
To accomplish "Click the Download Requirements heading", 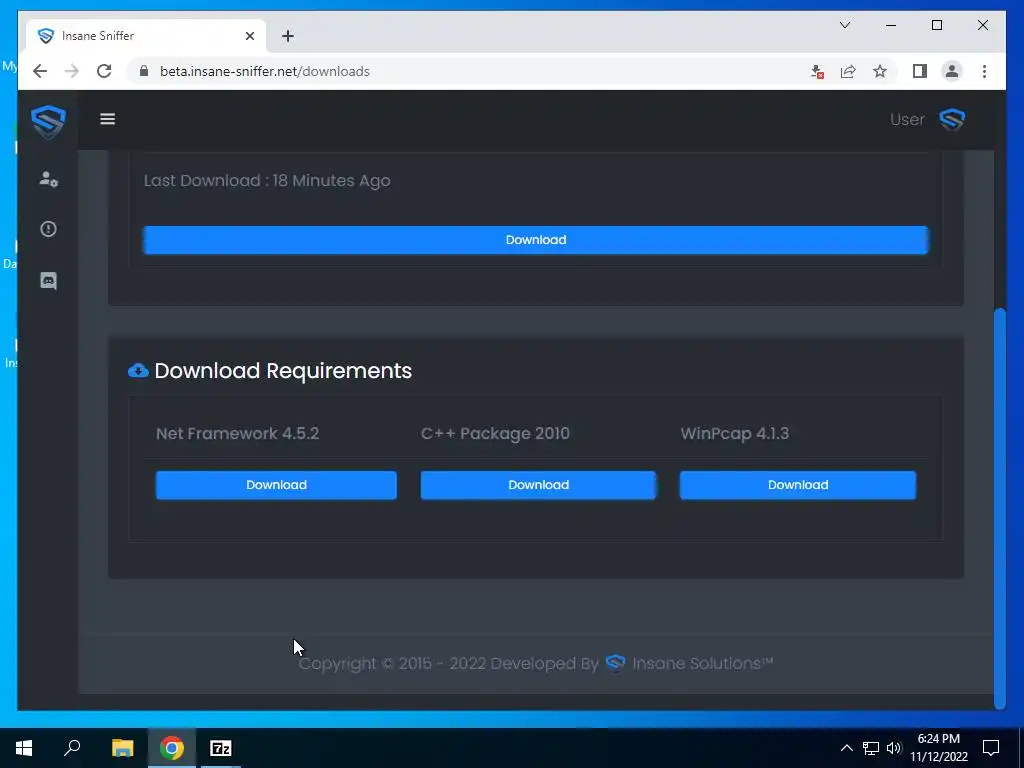I will [283, 370].
